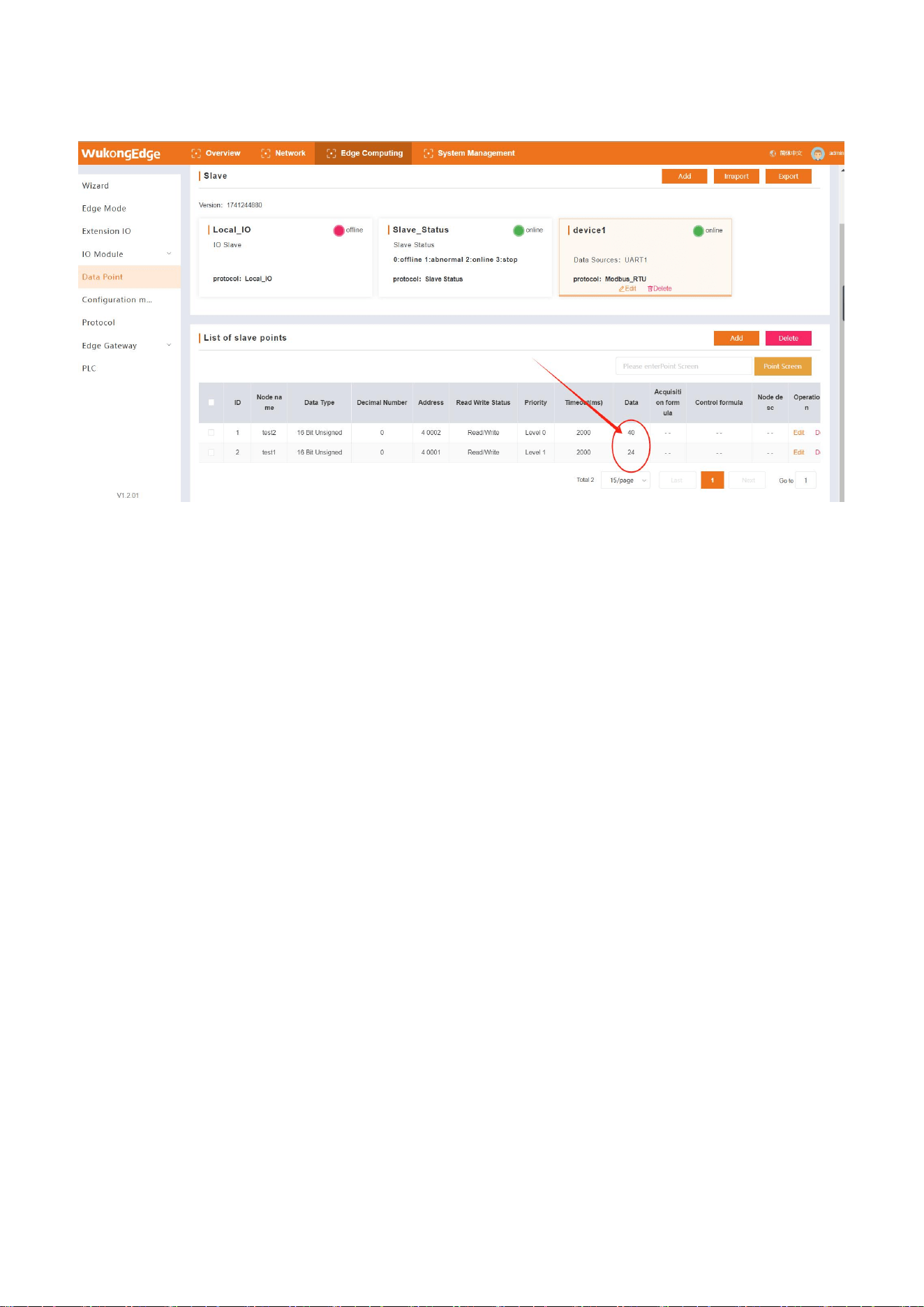The width and height of the screenshot is (924, 1307).
Task: Click the Read Write Status column header
Action: coord(484,403)
